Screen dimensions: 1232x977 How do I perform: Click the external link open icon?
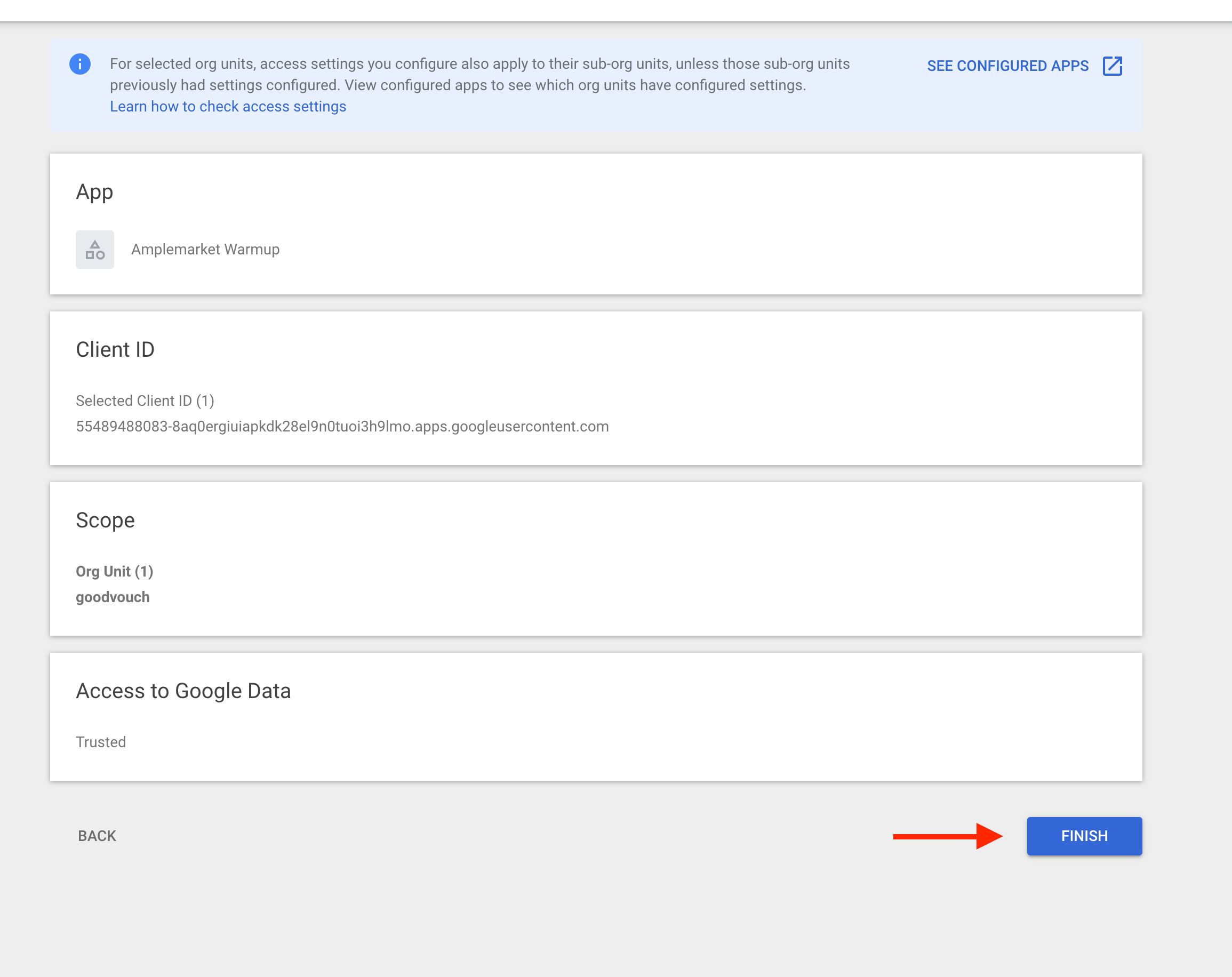1112,66
